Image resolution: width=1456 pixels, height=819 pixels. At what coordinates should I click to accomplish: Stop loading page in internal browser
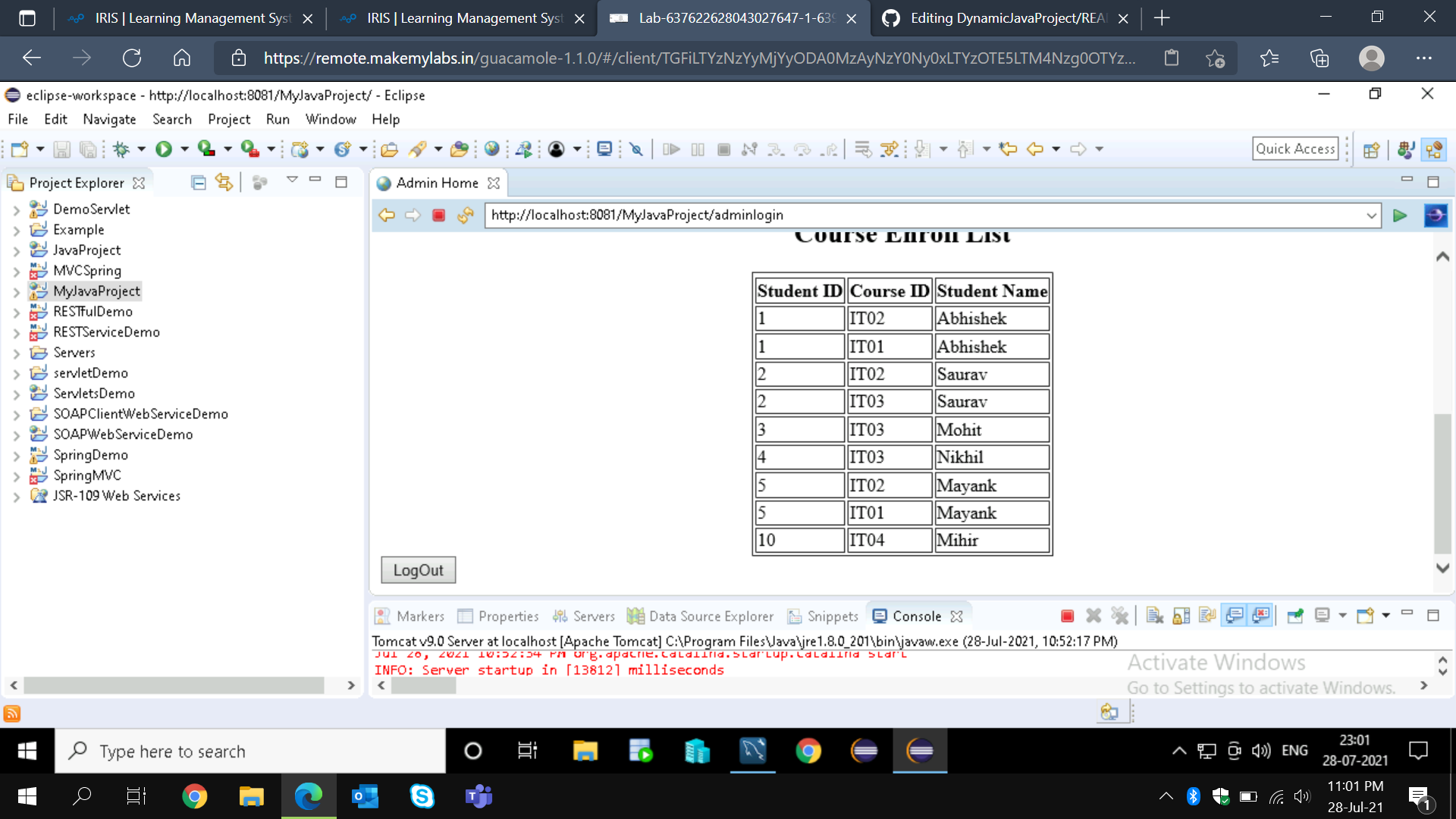click(x=438, y=215)
